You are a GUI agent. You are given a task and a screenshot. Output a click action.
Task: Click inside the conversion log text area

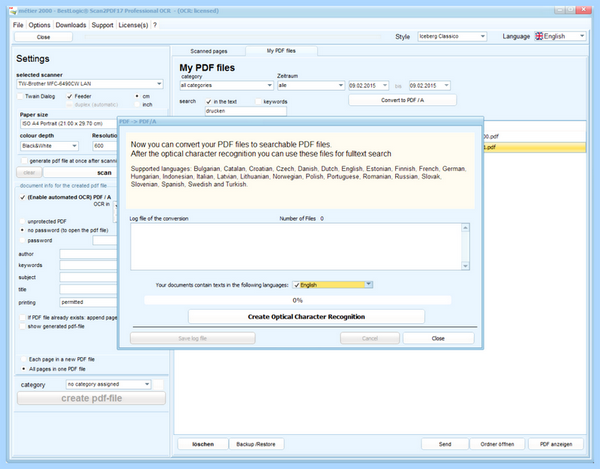coord(296,247)
